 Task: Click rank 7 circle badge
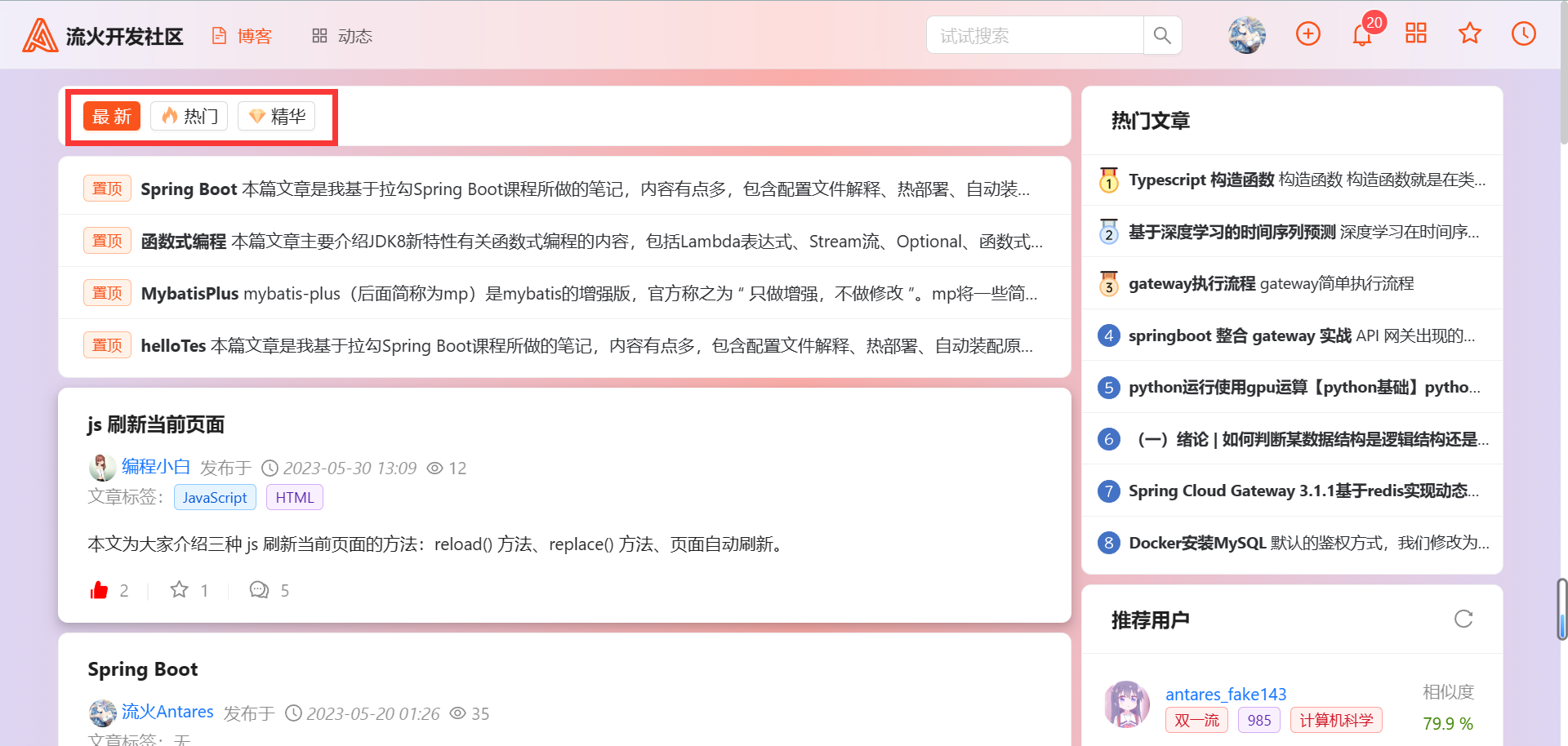tap(1108, 491)
